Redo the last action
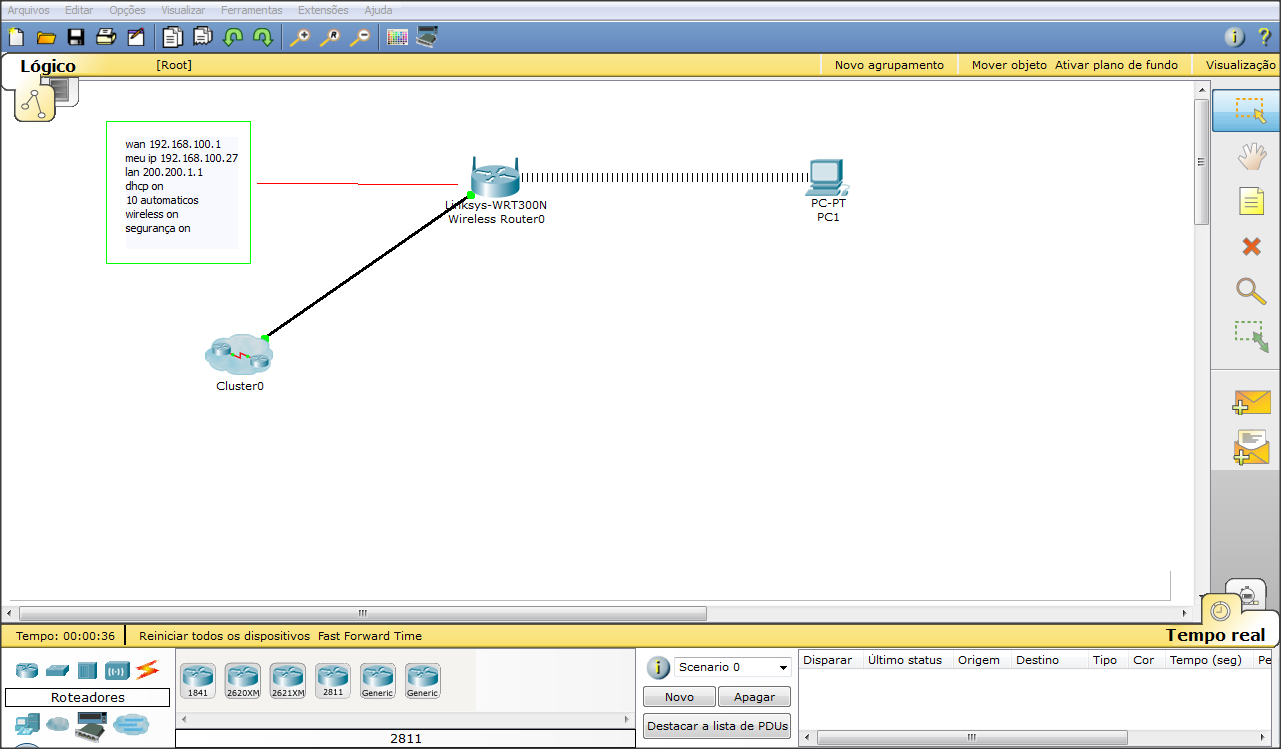 point(262,38)
